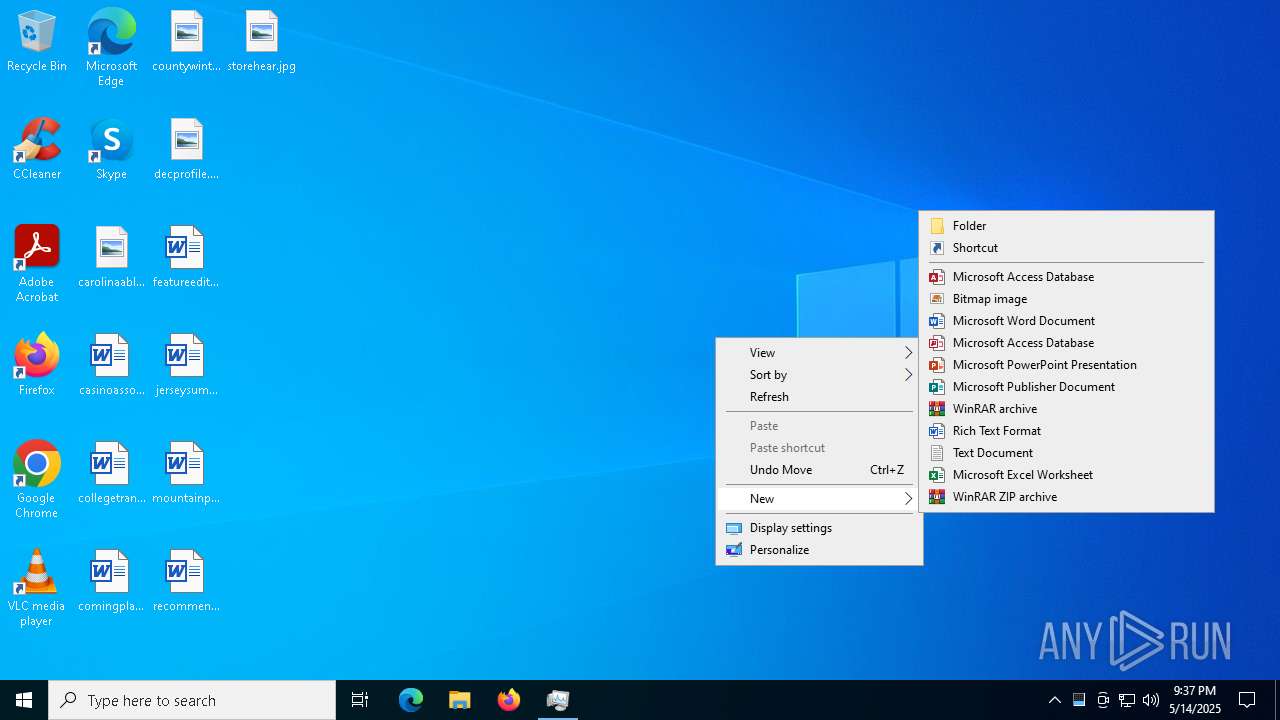Create a new Rich Text Format file
Image resolution: width=1280 pixels, height=720 pixels.
(1066, 430)
